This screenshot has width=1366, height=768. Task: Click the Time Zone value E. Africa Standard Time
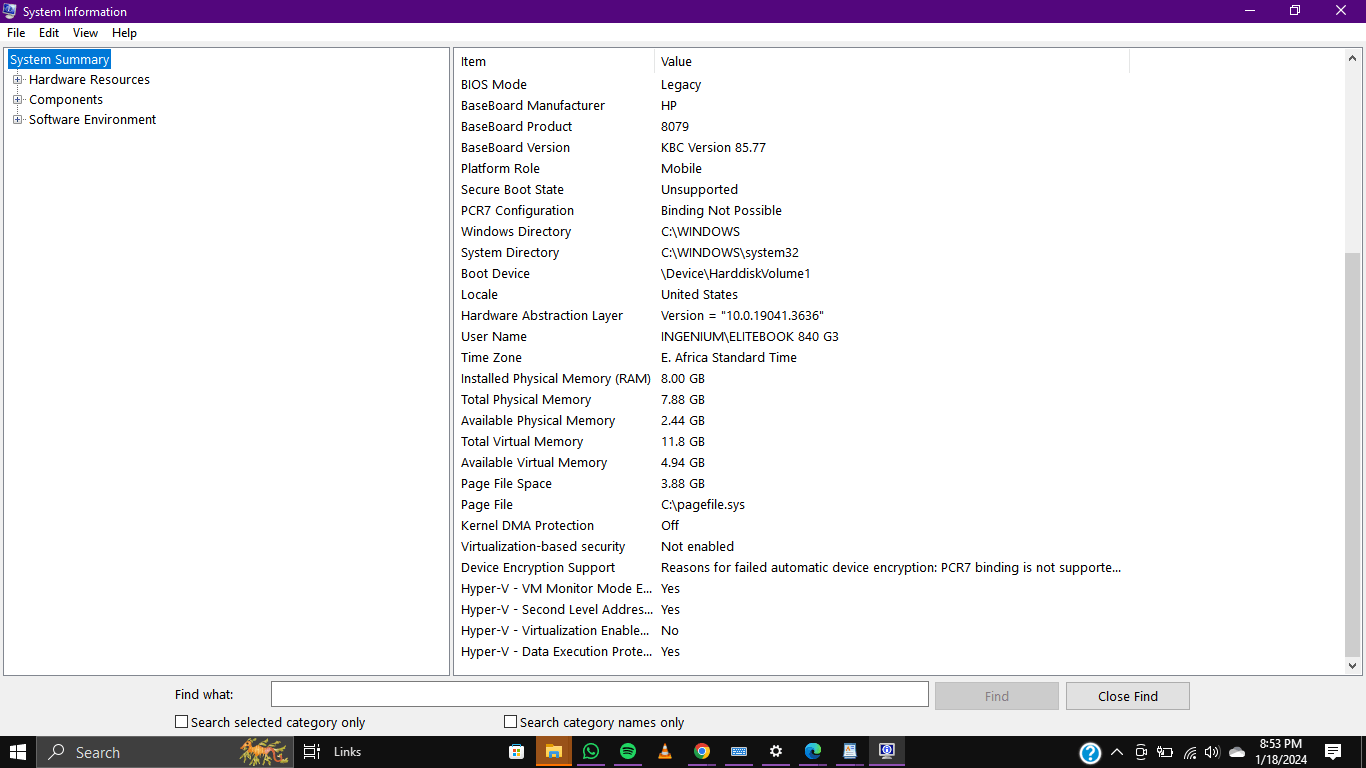[x=729, y=358]
